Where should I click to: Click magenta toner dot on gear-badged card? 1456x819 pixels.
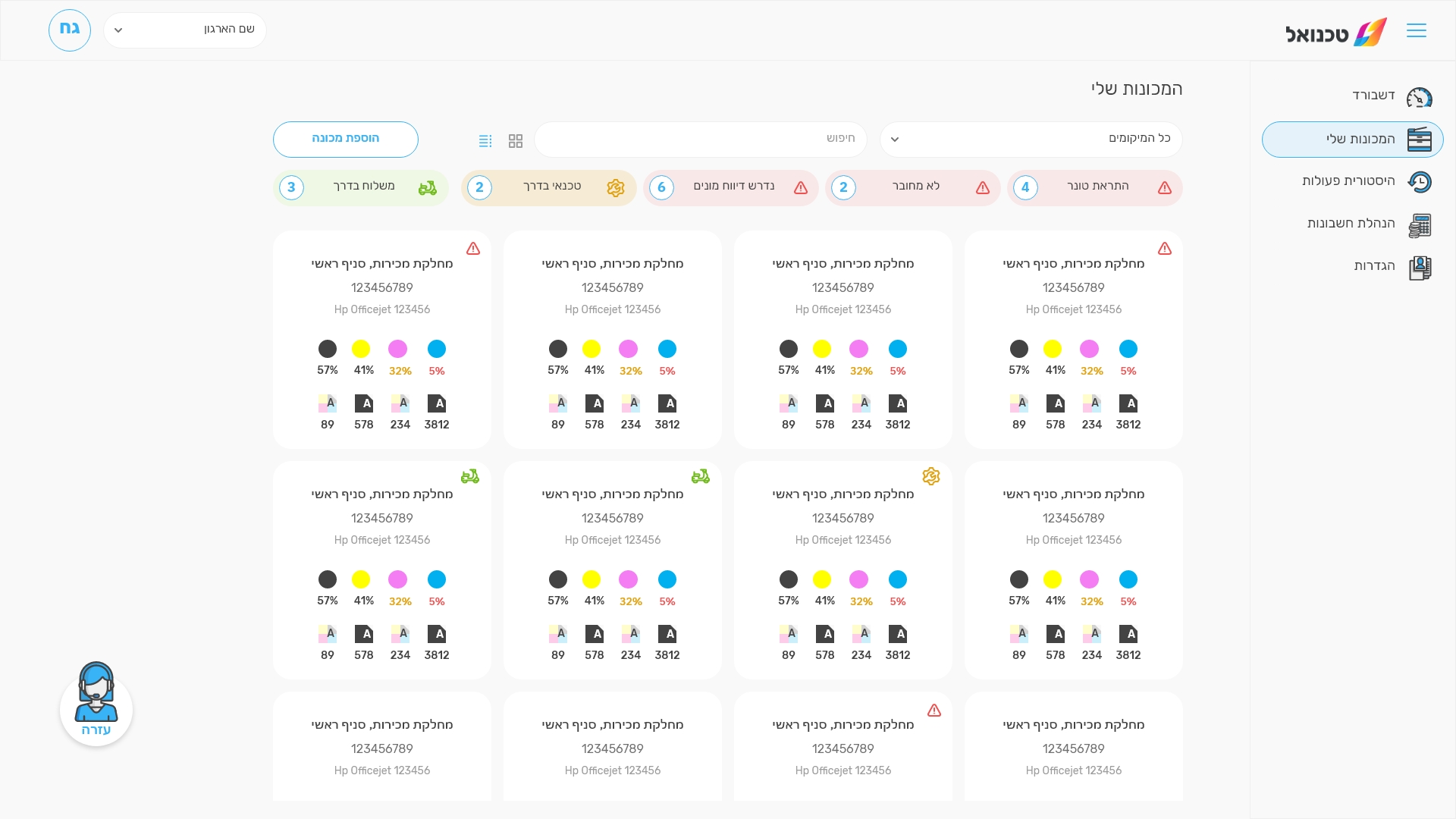point(859,579)
